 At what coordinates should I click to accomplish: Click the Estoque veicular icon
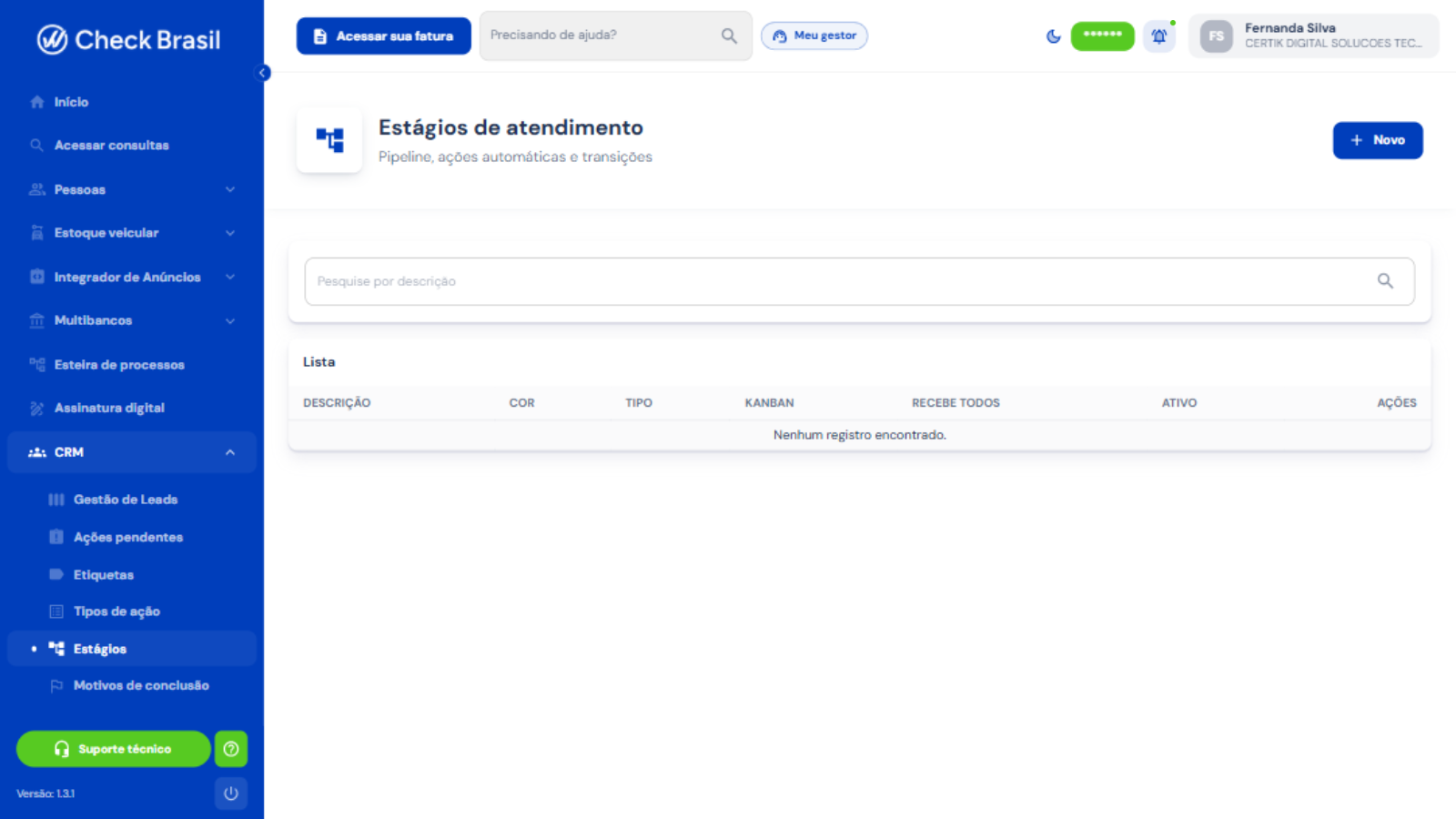(36, 233)
